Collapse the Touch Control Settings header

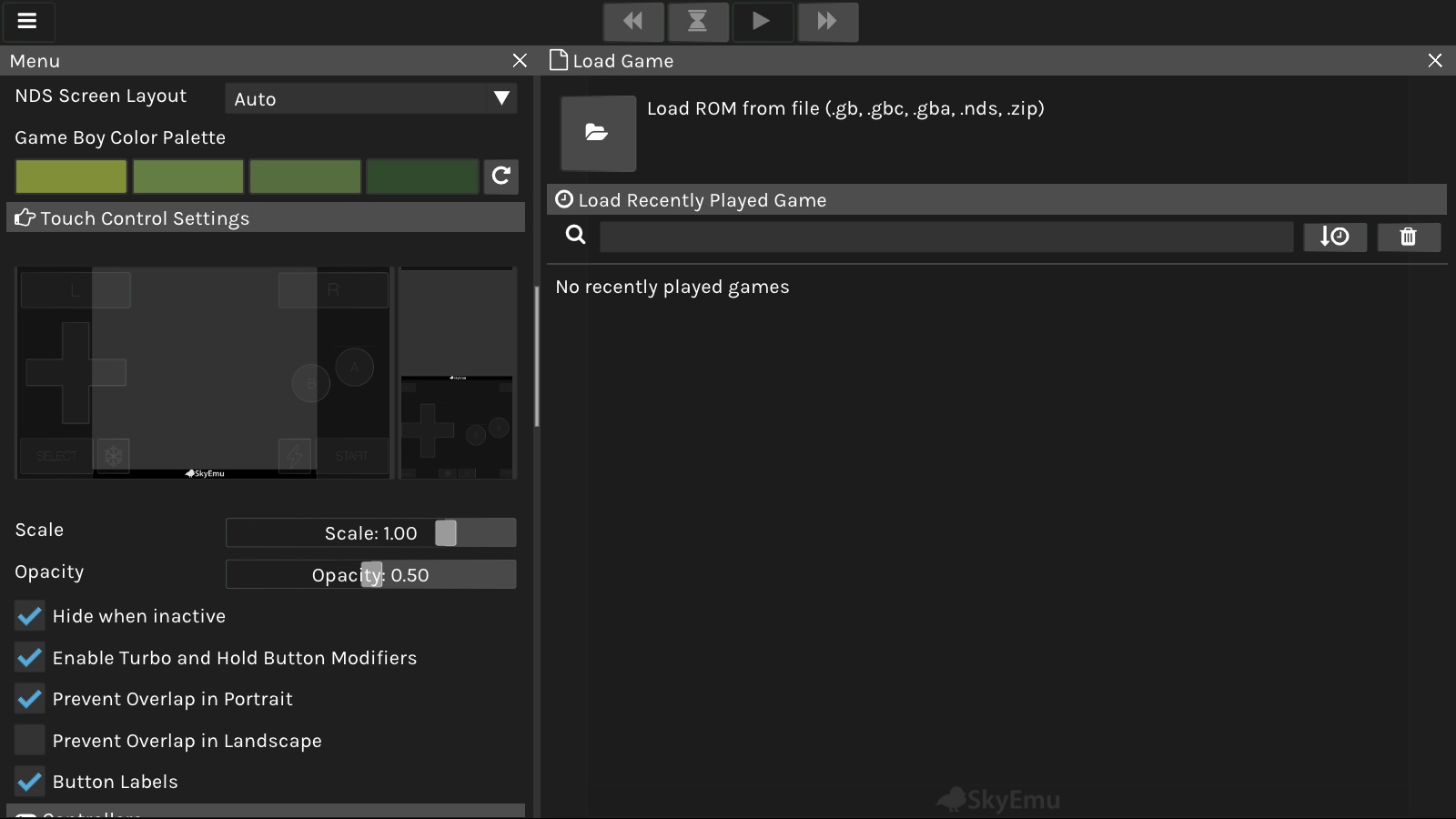click(266, 217)
